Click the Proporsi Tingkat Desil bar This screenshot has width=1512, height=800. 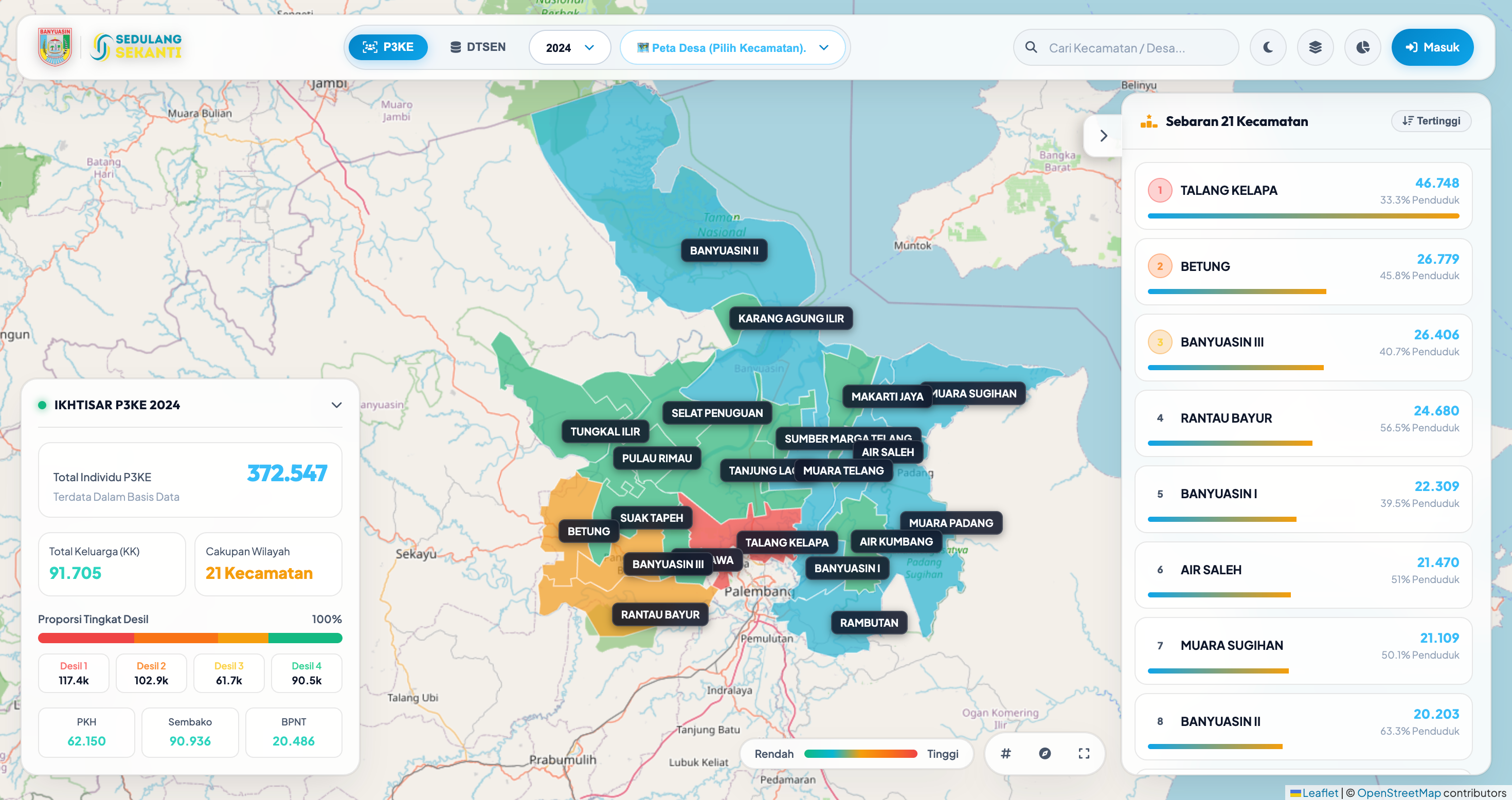coord(190,638)
